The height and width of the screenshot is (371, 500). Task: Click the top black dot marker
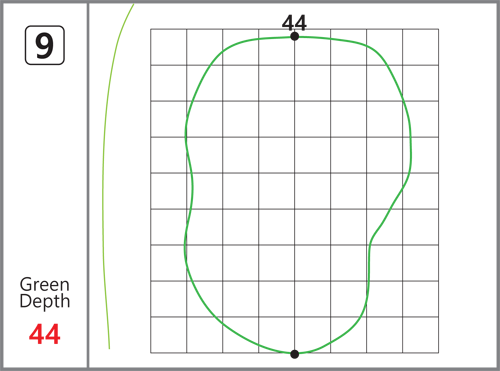pos(294,36)
